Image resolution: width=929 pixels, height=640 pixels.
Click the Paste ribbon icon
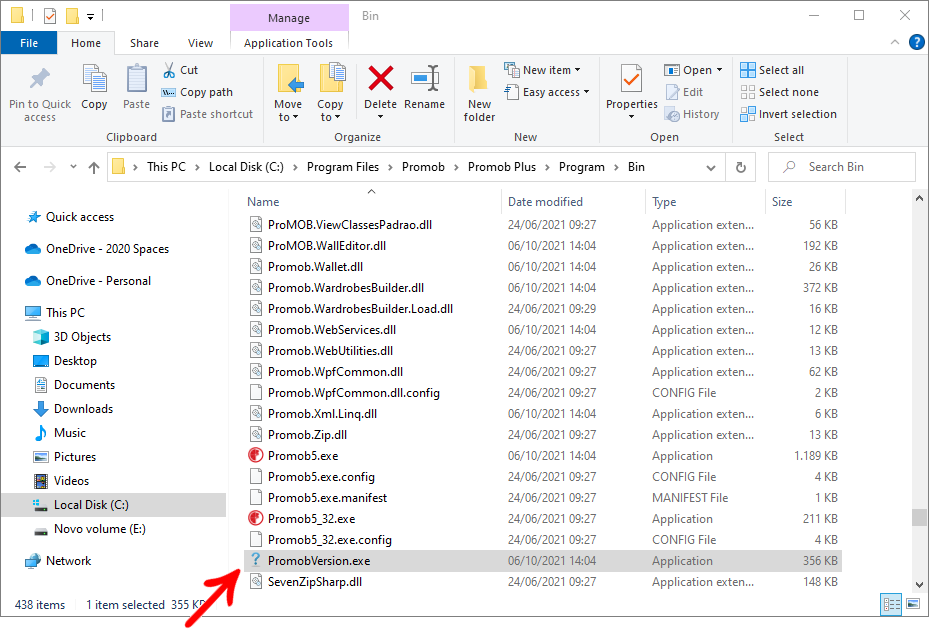click(136, 79)
